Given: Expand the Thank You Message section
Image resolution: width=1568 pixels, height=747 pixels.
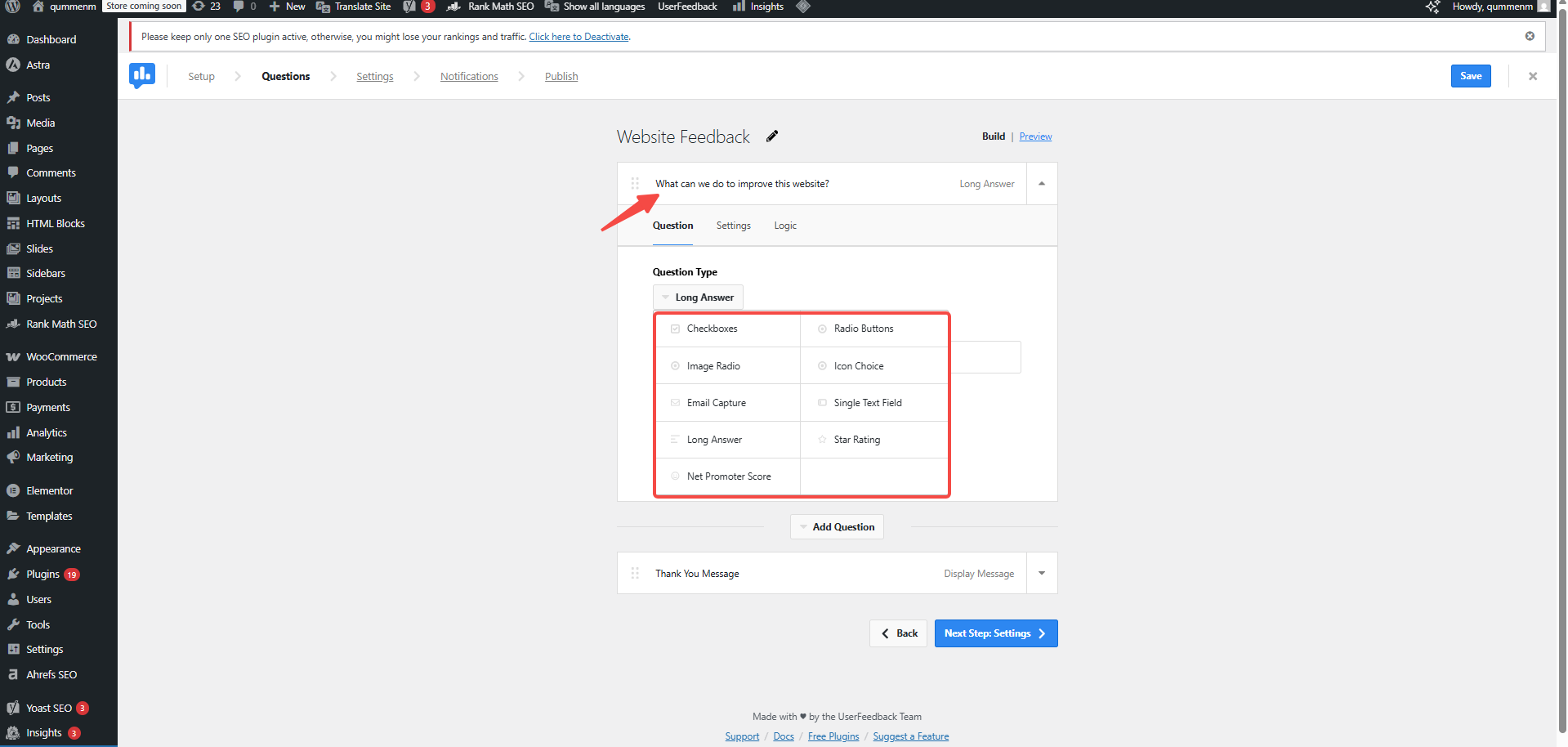Looking at the screenshot, I should point(1041,574).
